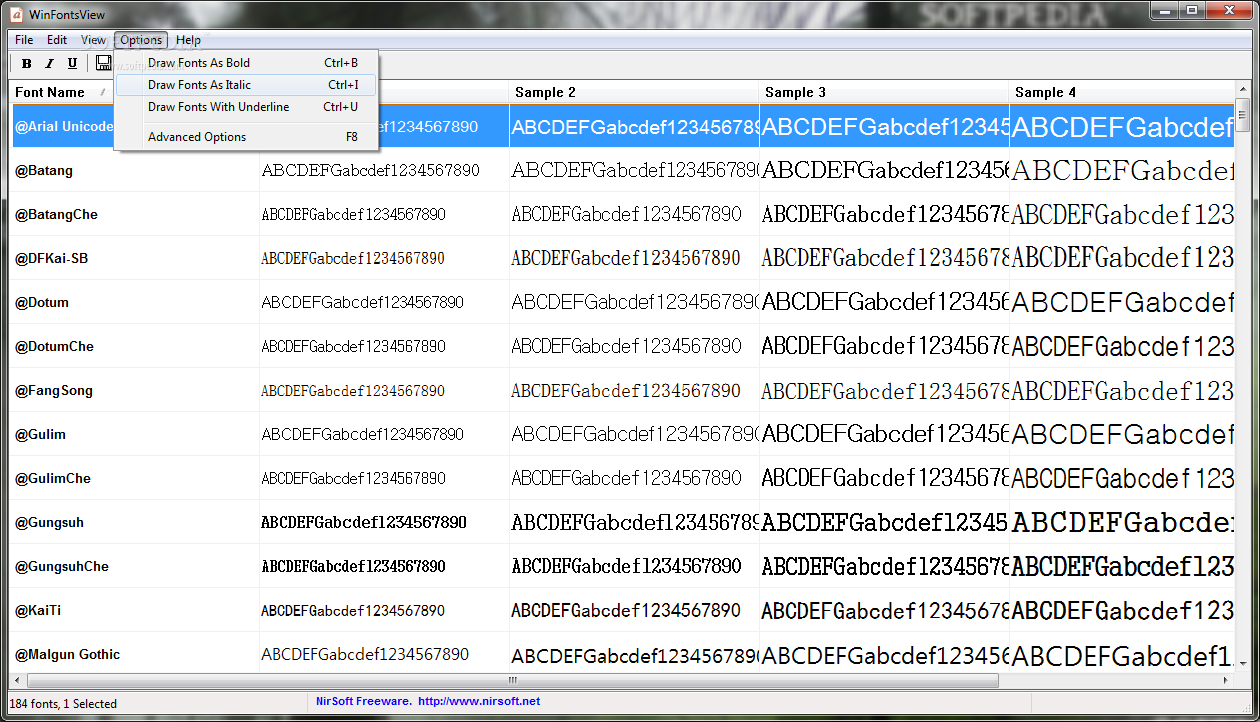Click the Sample 3 cell for @Dotum
1260x722 pixels.
(884, 302)
